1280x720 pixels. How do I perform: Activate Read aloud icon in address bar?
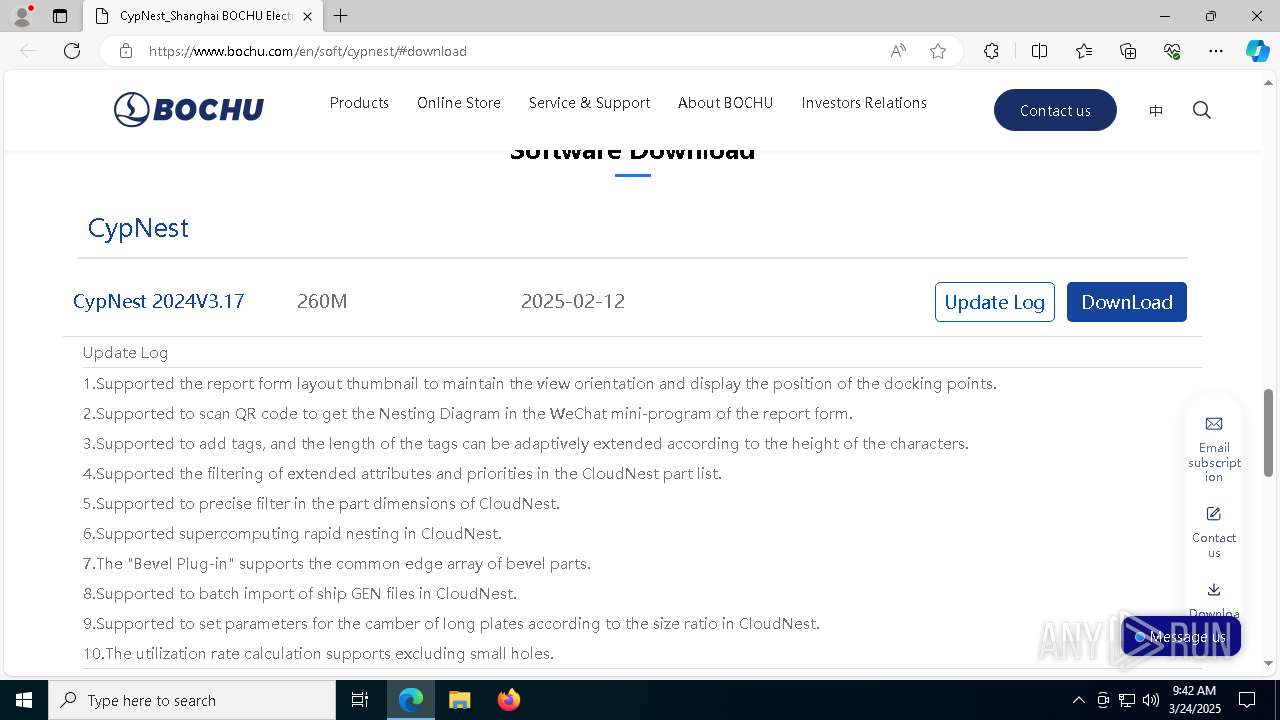(898, 51)
